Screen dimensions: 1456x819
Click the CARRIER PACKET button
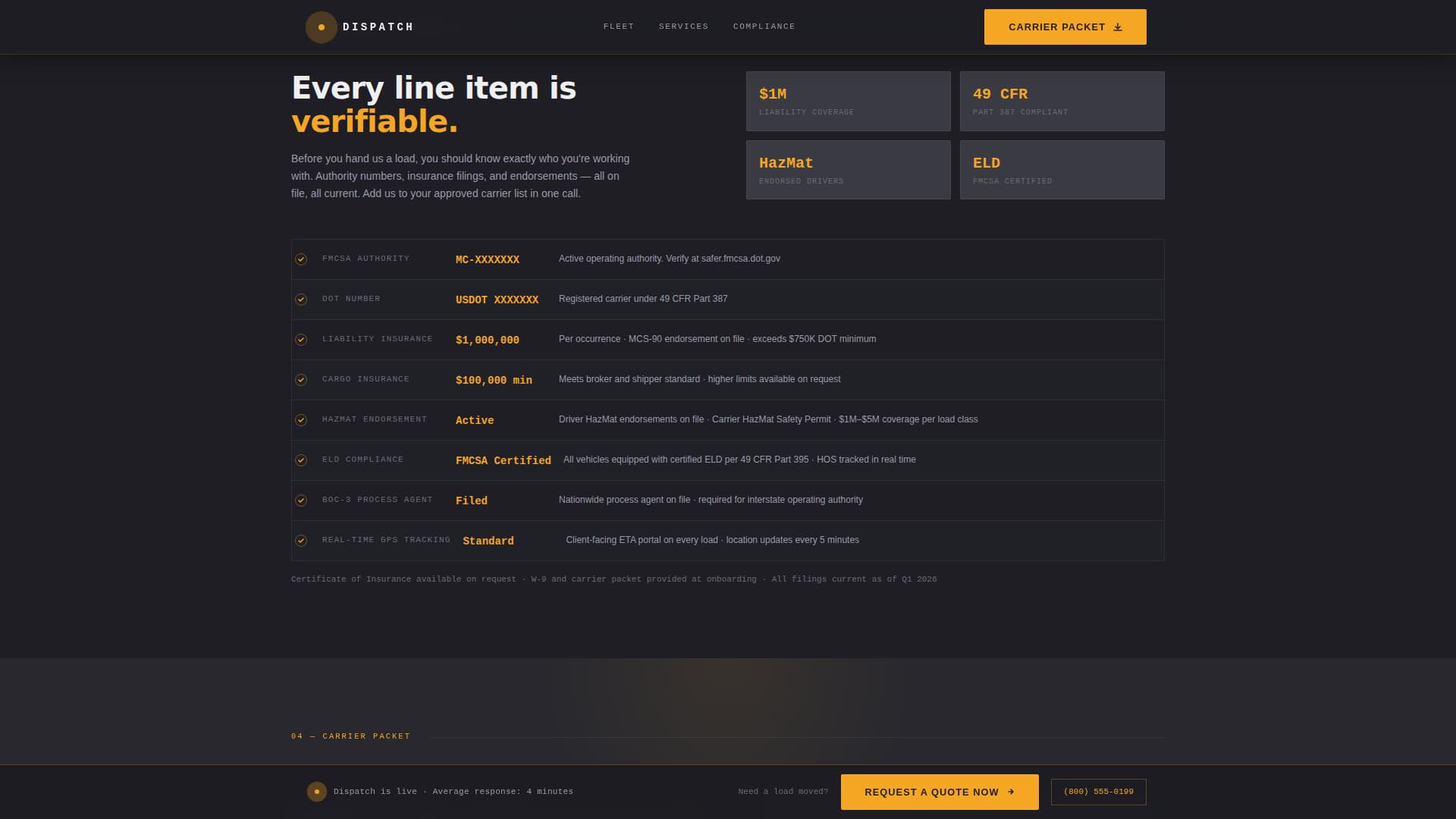1065,27
